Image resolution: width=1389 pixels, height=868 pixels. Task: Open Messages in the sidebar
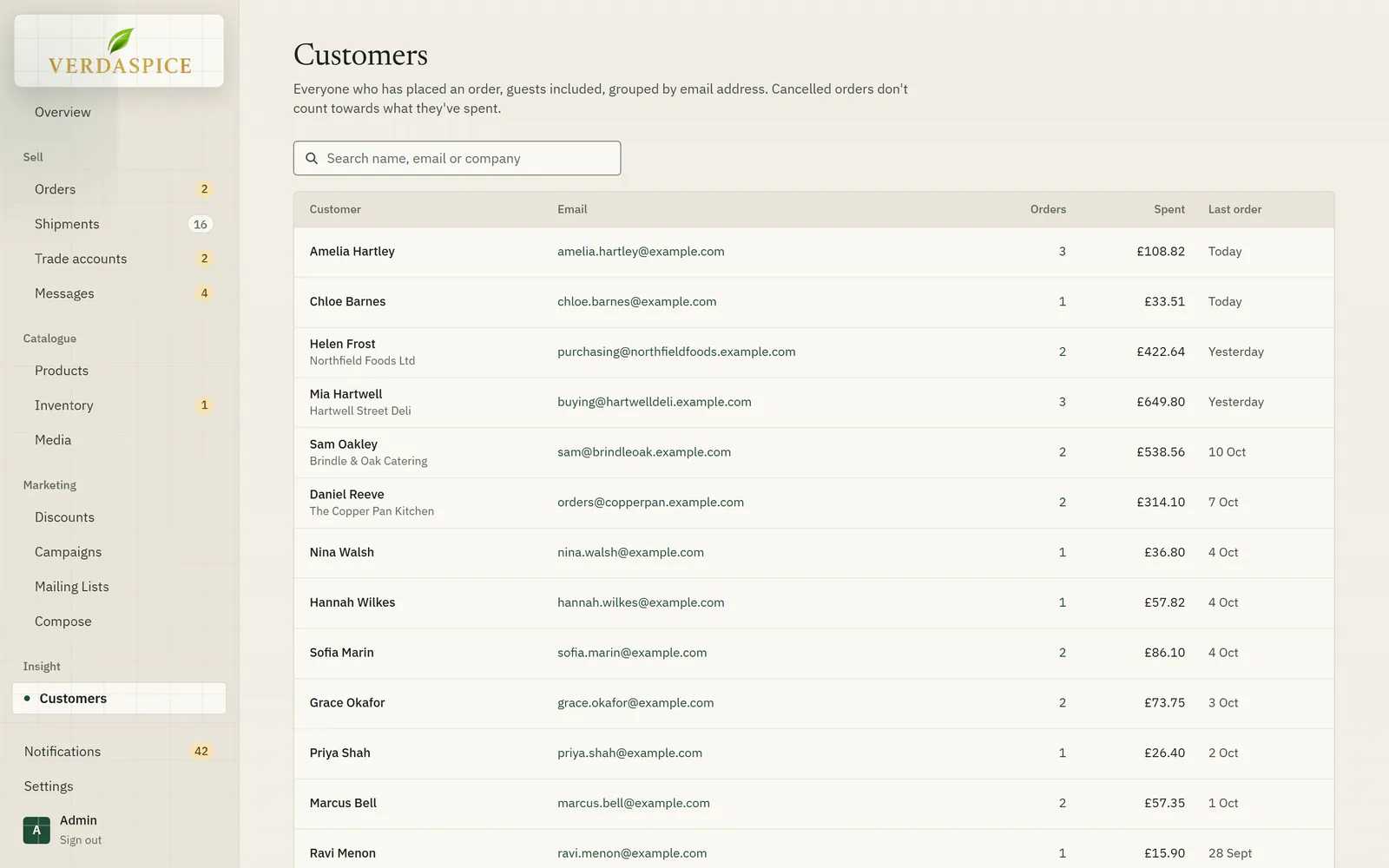pos(119,293)
